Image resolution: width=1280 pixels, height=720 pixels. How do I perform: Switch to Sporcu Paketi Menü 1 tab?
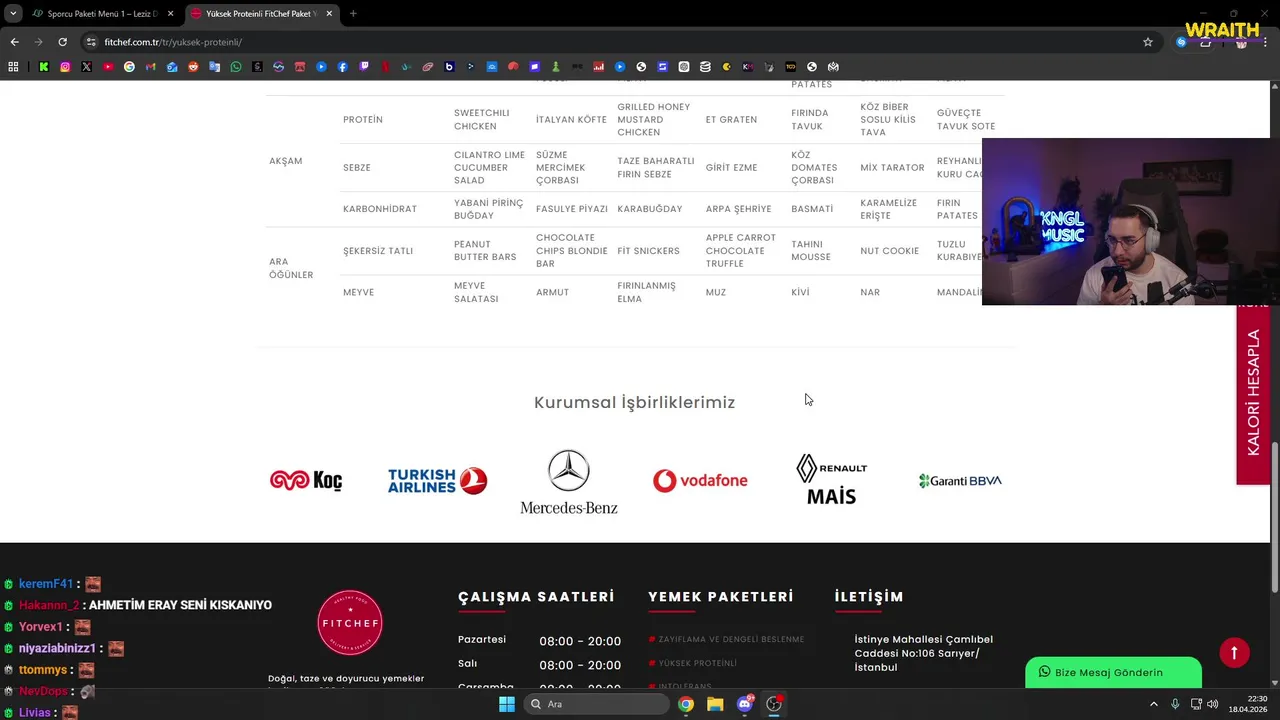pos(102,14)
